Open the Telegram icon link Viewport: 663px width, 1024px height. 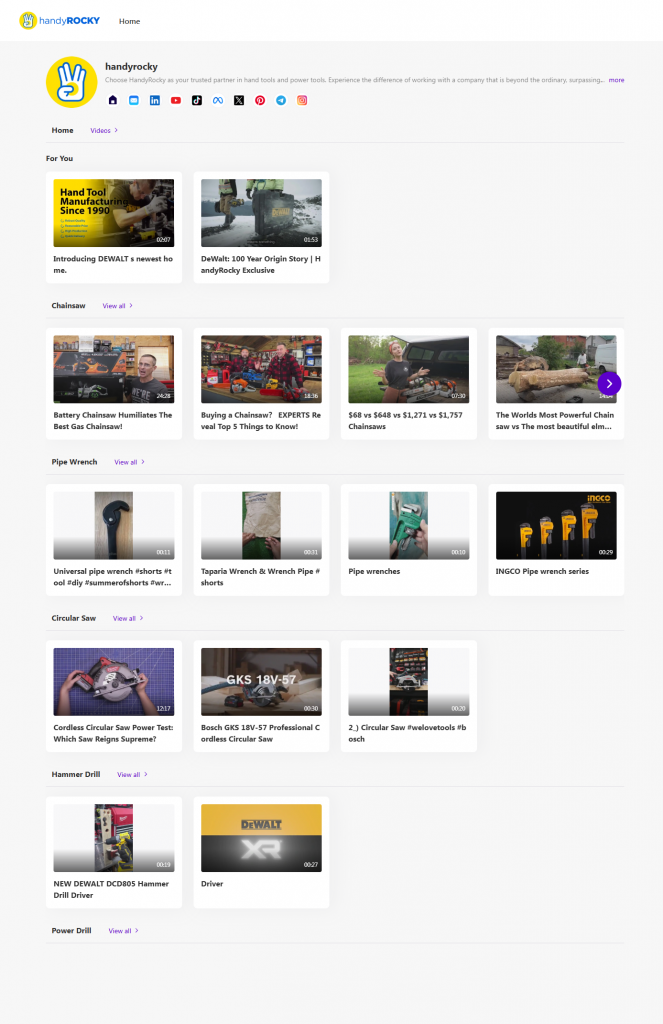point(281,100)
